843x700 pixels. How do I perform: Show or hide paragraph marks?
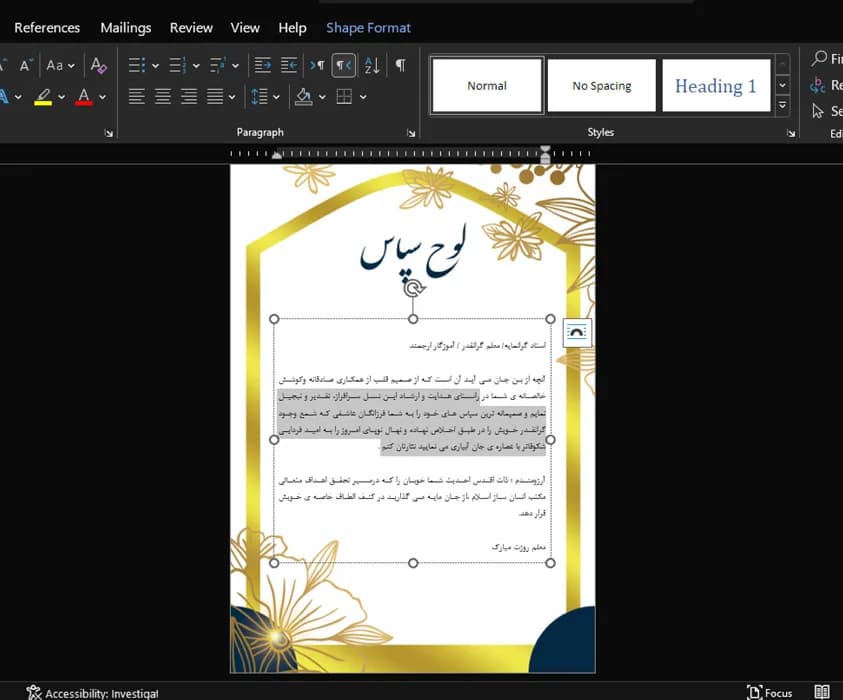(401, 66)
